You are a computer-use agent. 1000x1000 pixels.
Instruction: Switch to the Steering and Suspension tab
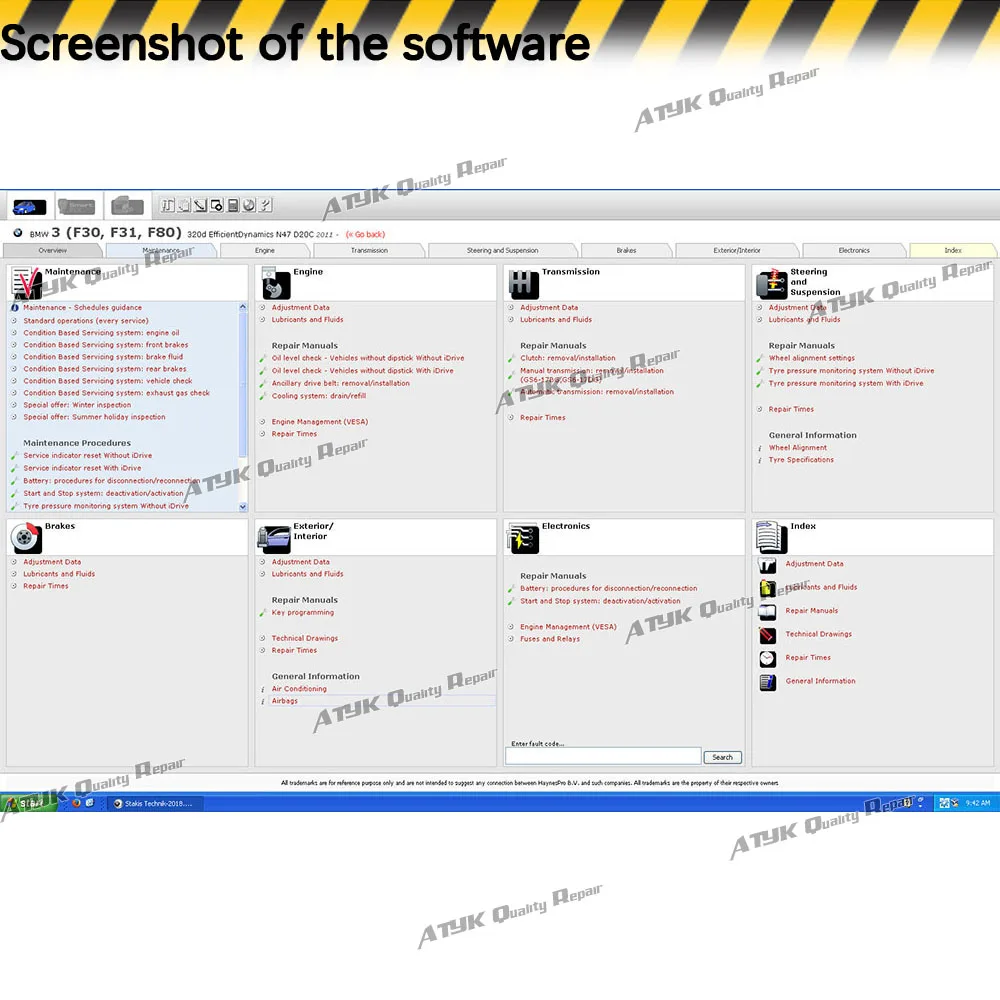pyautogui.click(x=502, y=251)
